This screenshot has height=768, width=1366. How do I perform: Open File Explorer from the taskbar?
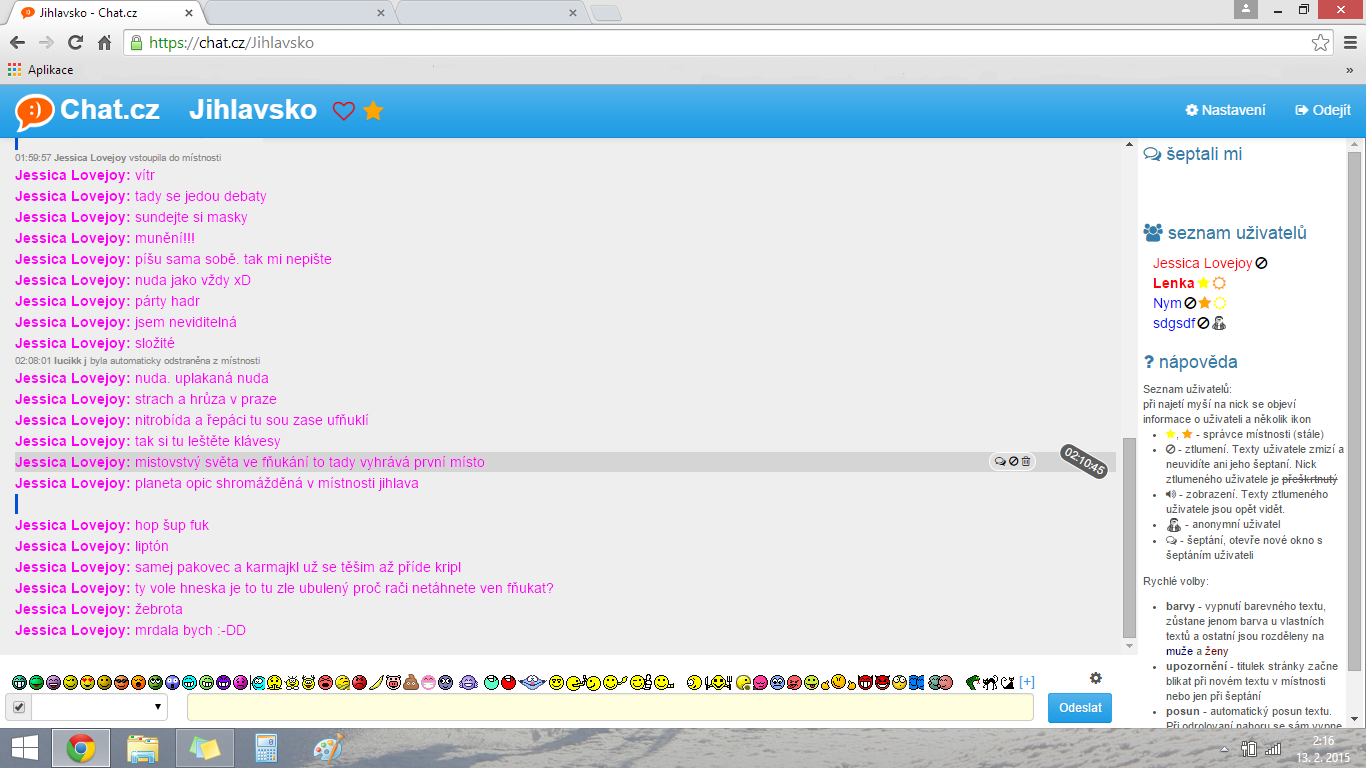coord(143,748)
